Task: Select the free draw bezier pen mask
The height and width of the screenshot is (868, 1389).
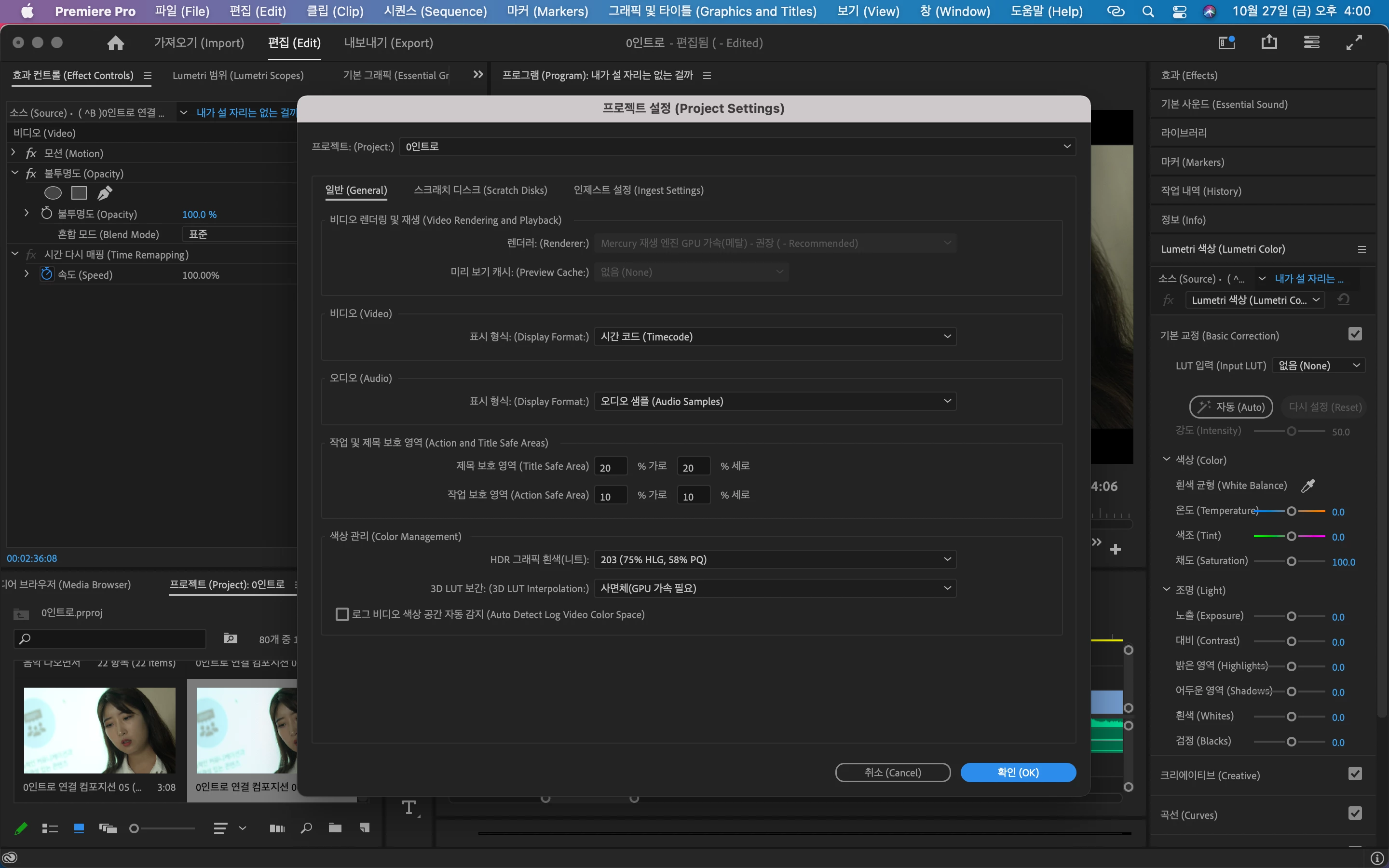Action: point(105,193)
